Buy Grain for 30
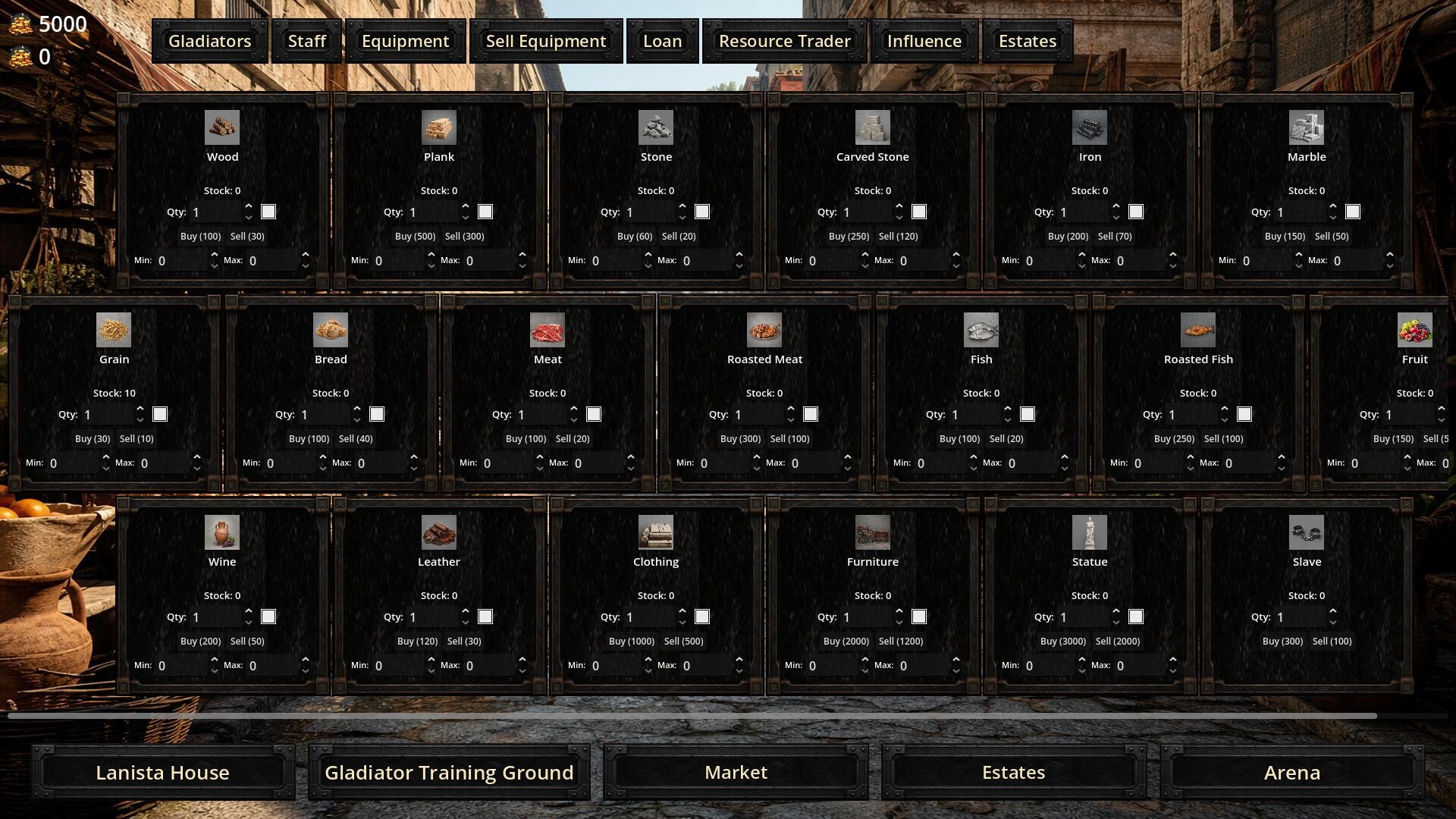 93,439
